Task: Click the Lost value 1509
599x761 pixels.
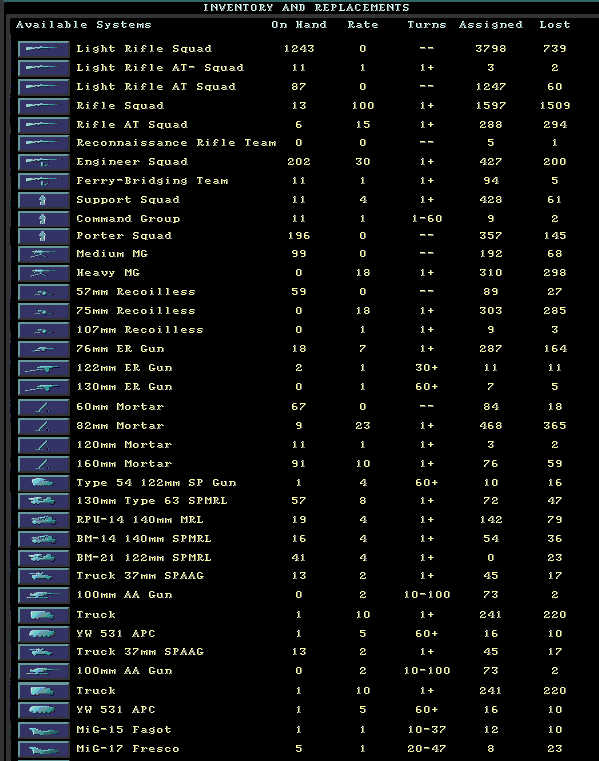Action: tap(555, 105)
